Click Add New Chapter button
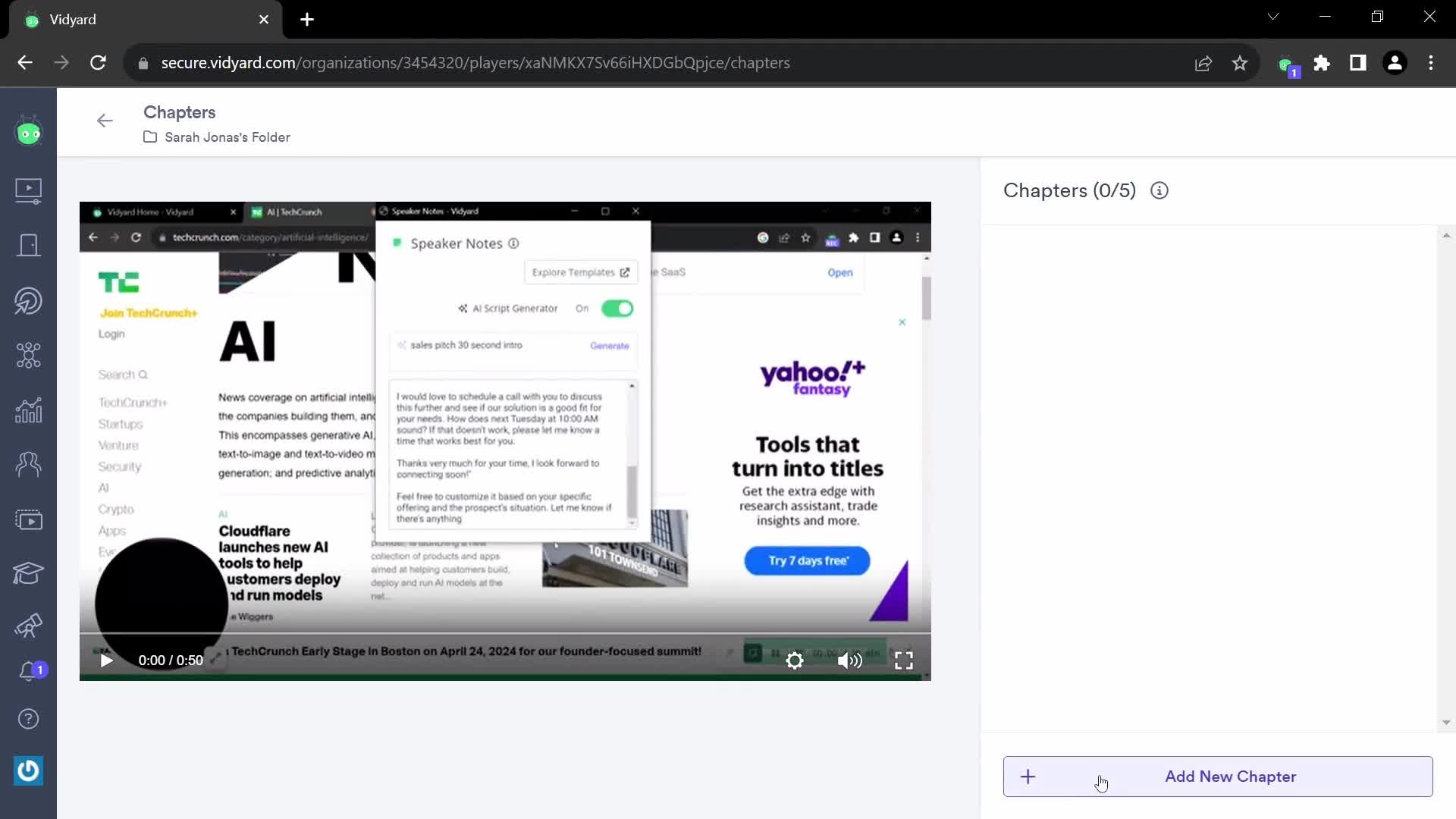 coord(1217,777)
